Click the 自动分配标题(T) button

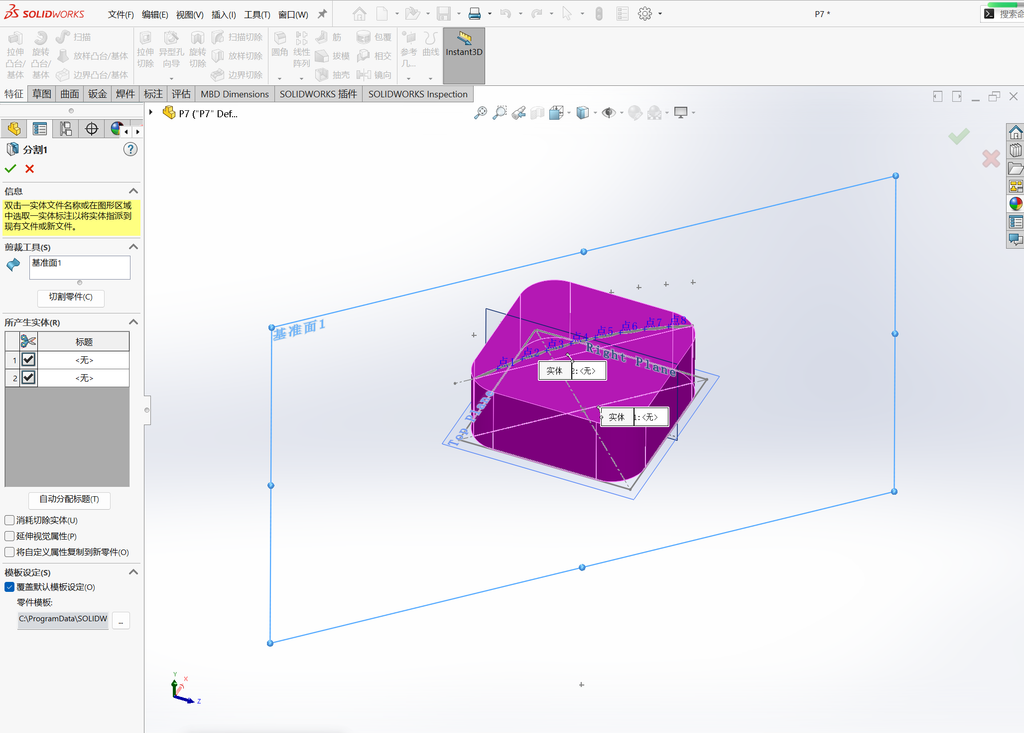pyautogui.click(x=69, y=500)
